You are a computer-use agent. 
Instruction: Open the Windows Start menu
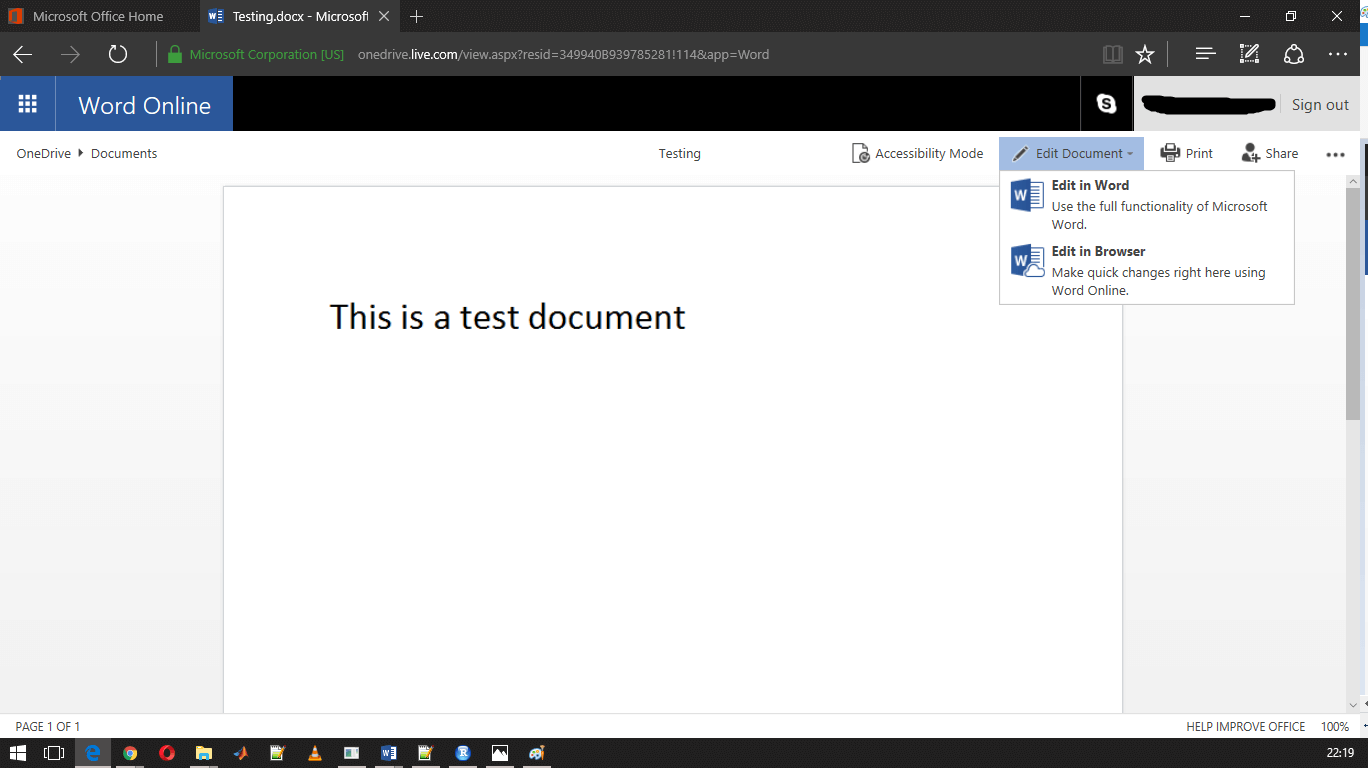point(18,753)
